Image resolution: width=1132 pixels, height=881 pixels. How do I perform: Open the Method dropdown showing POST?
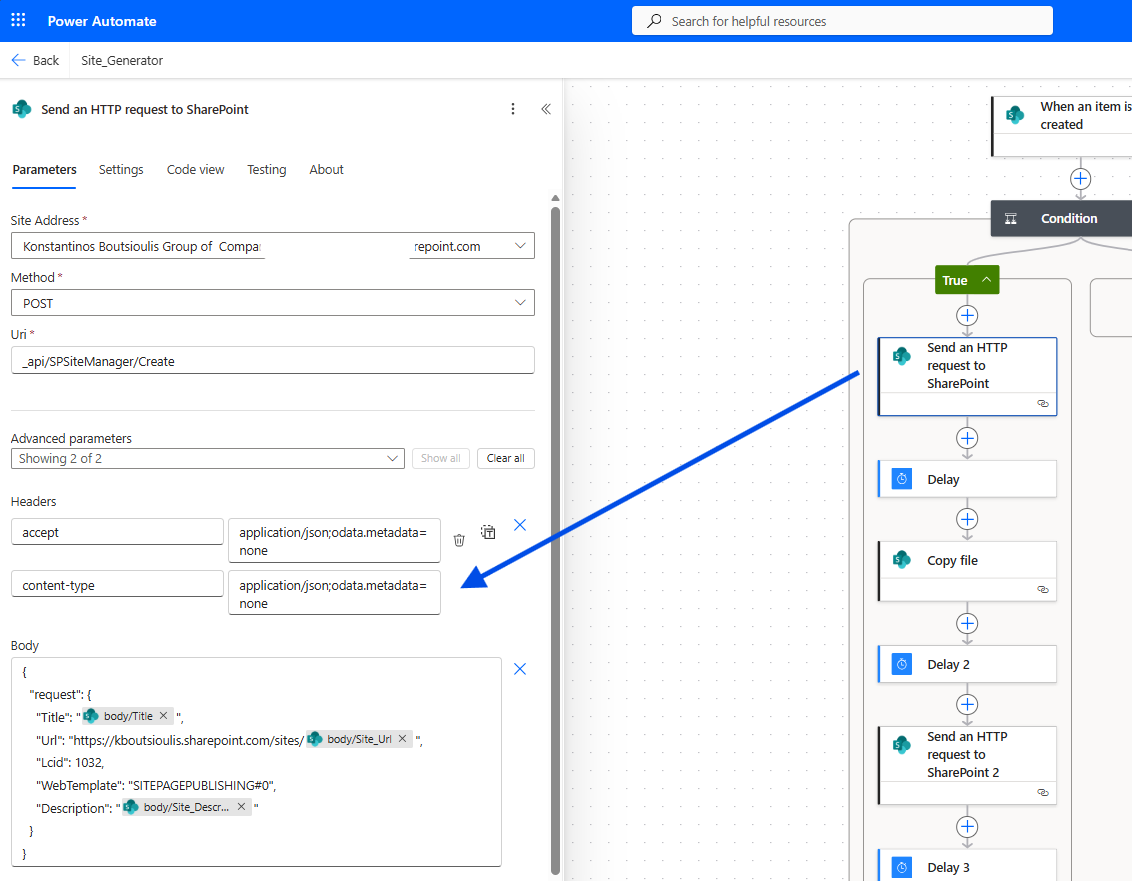(519, 303)
